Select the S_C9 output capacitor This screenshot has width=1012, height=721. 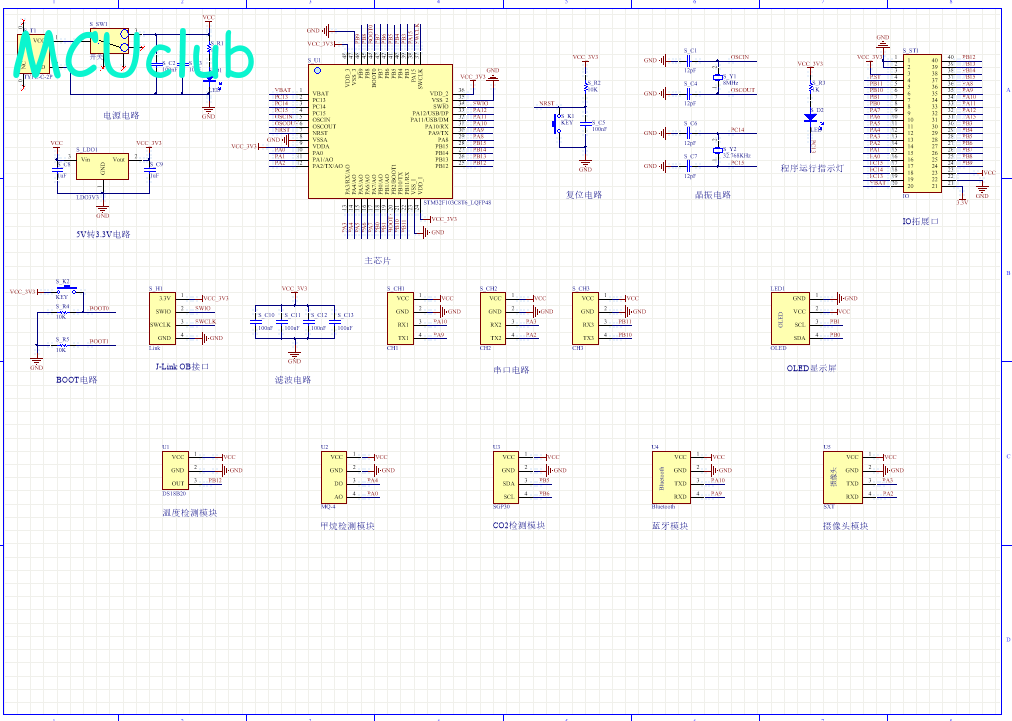(x=150, y=170)
